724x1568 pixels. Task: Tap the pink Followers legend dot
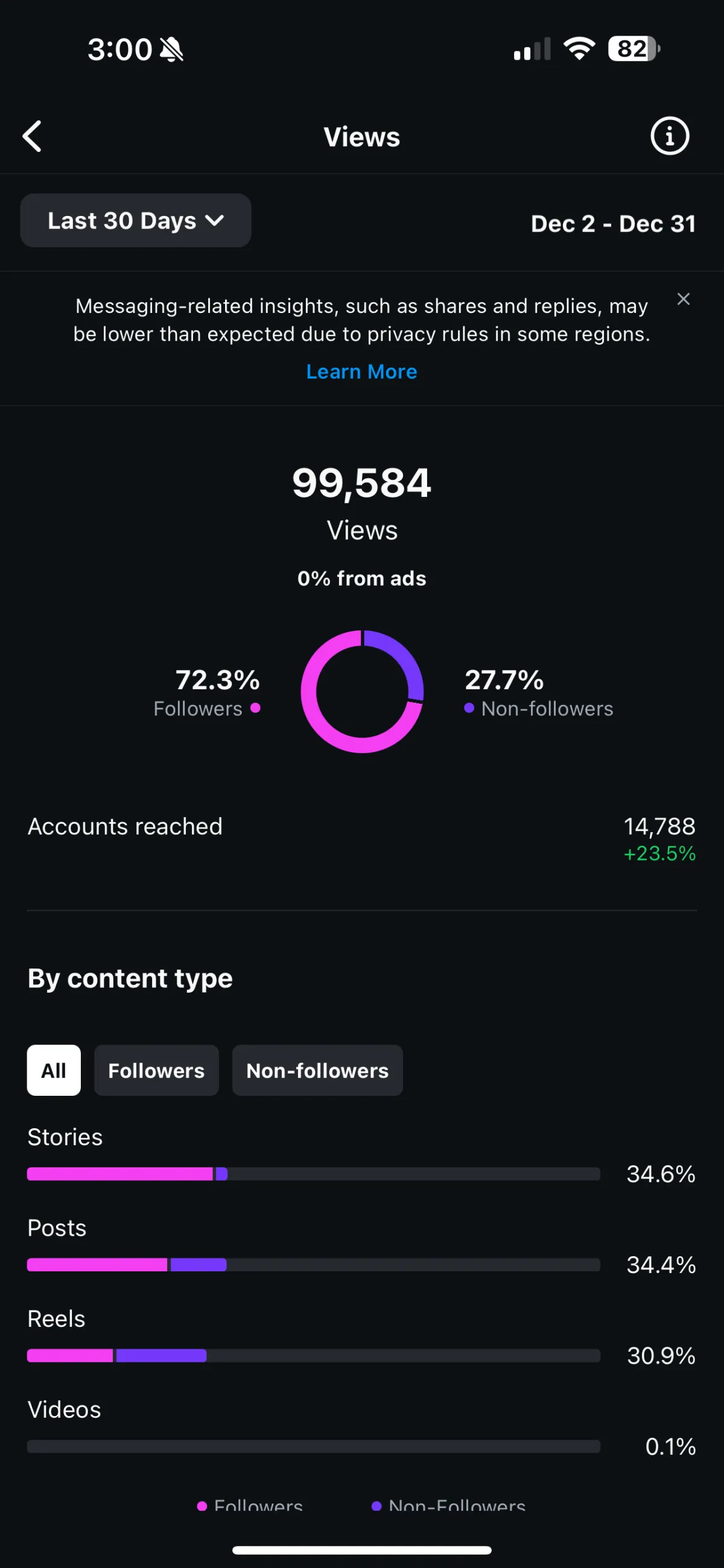point(256,707)
